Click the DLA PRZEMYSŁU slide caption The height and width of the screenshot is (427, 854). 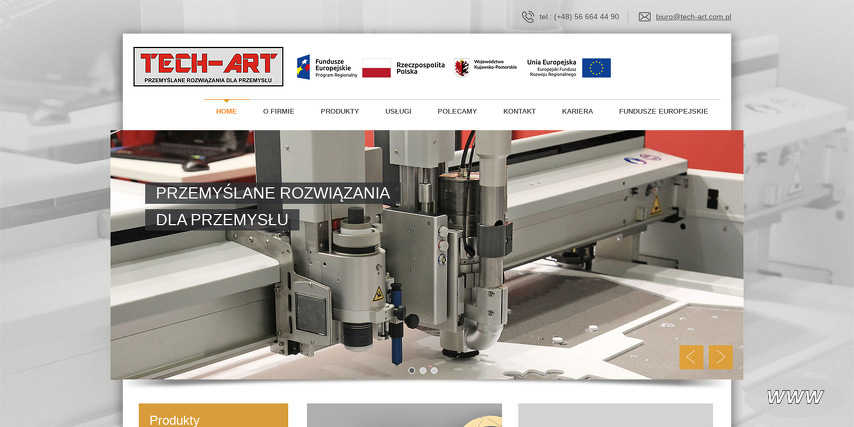pos(222,220)
